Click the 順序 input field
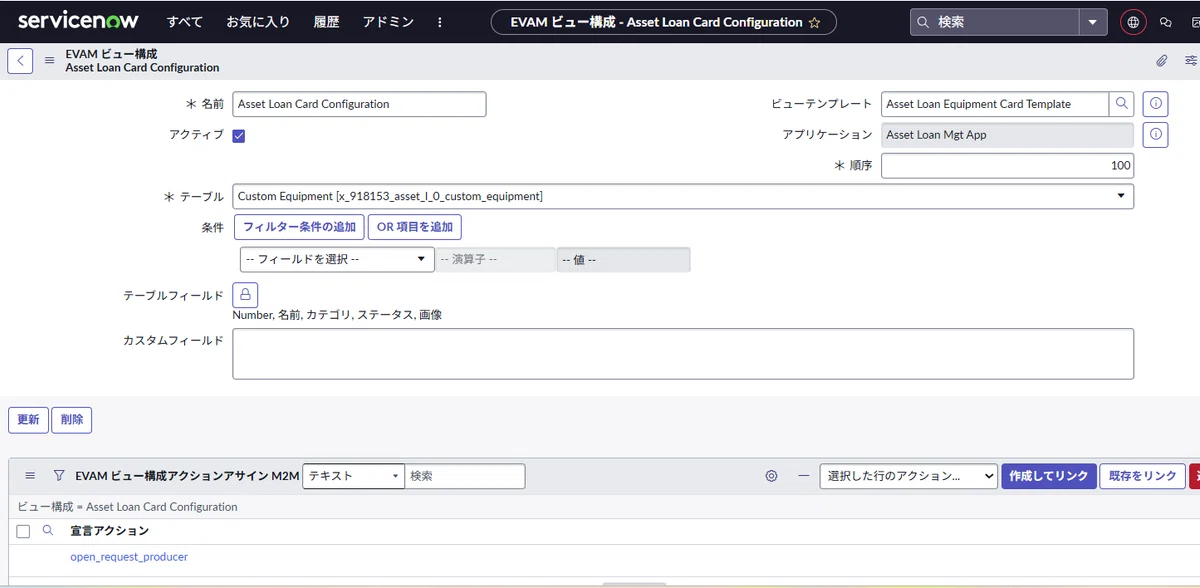Screen dimensions: 1200x588 (1008, 166)
